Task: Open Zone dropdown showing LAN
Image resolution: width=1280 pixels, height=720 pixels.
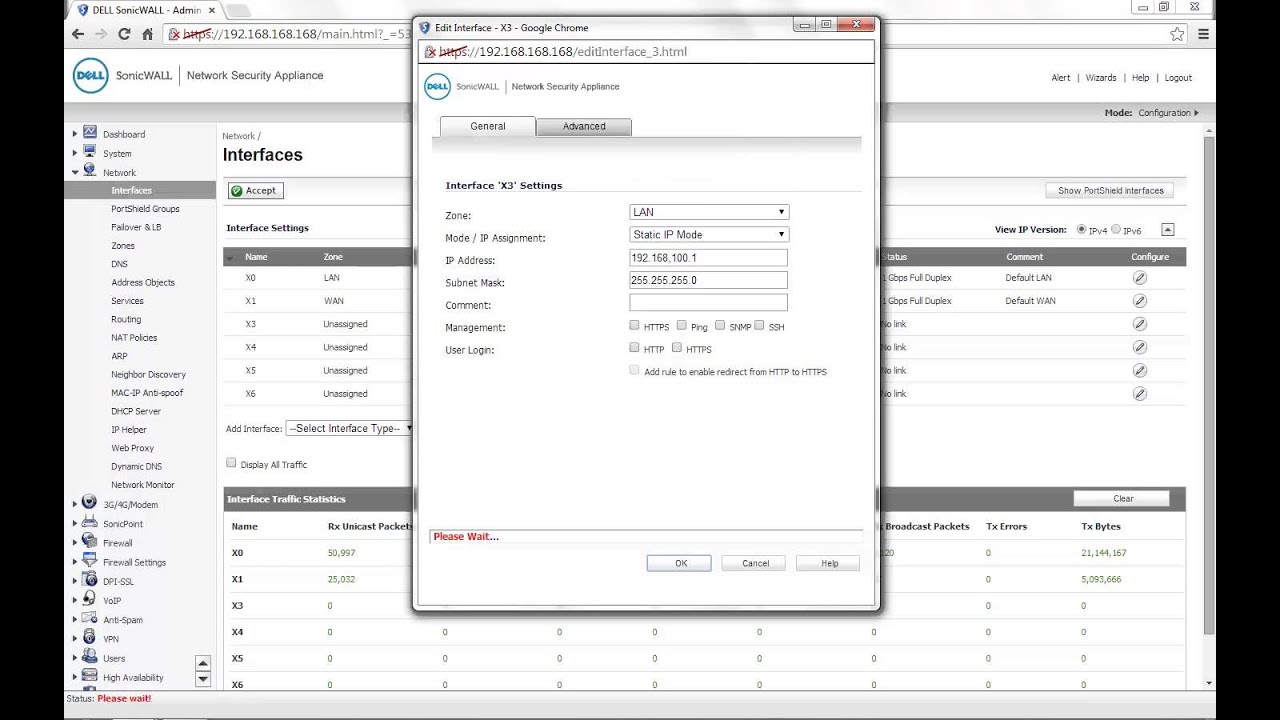Action: click(x=709, y=212)
